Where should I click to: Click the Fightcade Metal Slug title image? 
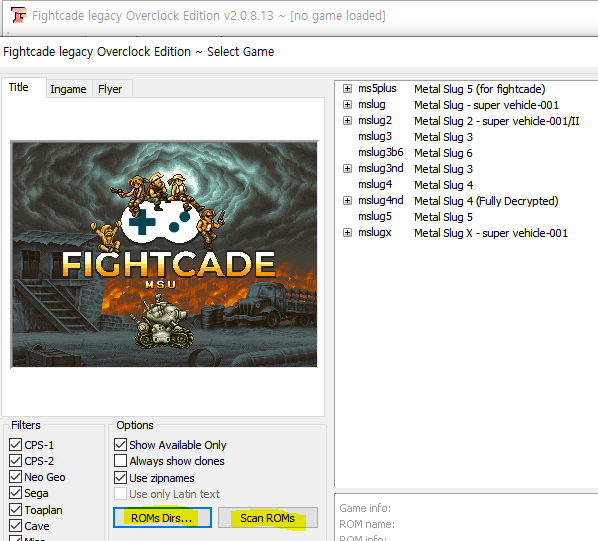coord(164,254)
